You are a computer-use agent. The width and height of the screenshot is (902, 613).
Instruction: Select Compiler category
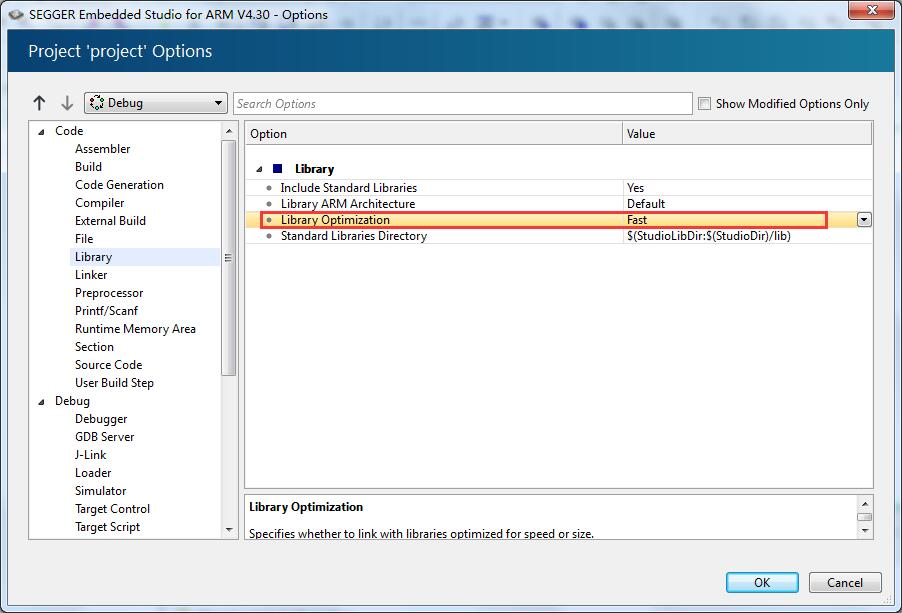[100, 203]
